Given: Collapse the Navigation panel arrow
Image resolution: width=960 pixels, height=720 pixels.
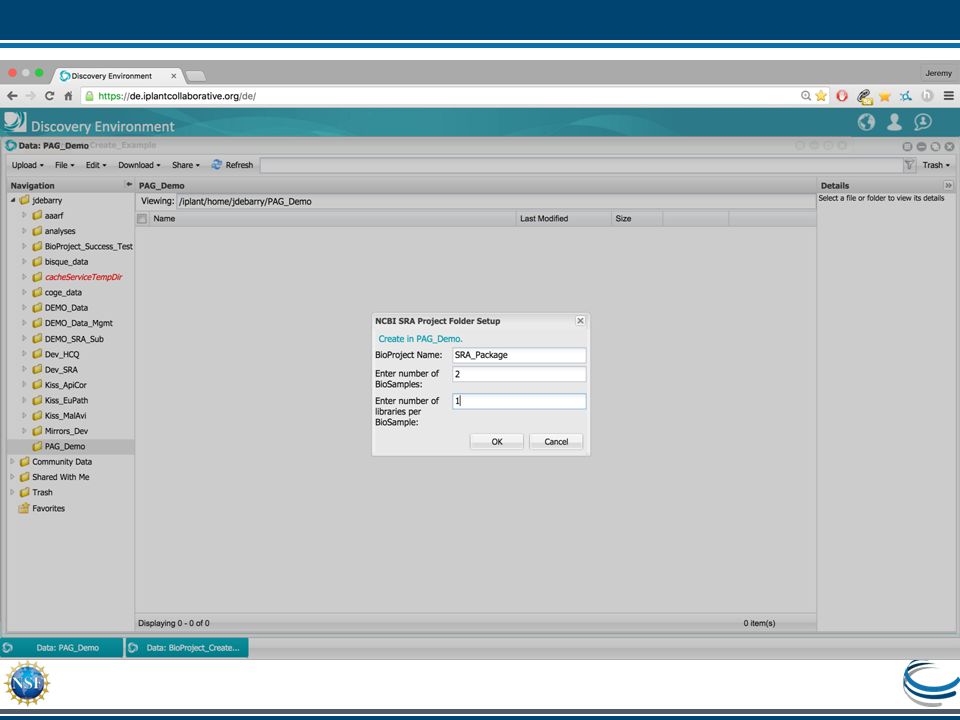Looking at the screenshot, I should click(x=129, y=184).
